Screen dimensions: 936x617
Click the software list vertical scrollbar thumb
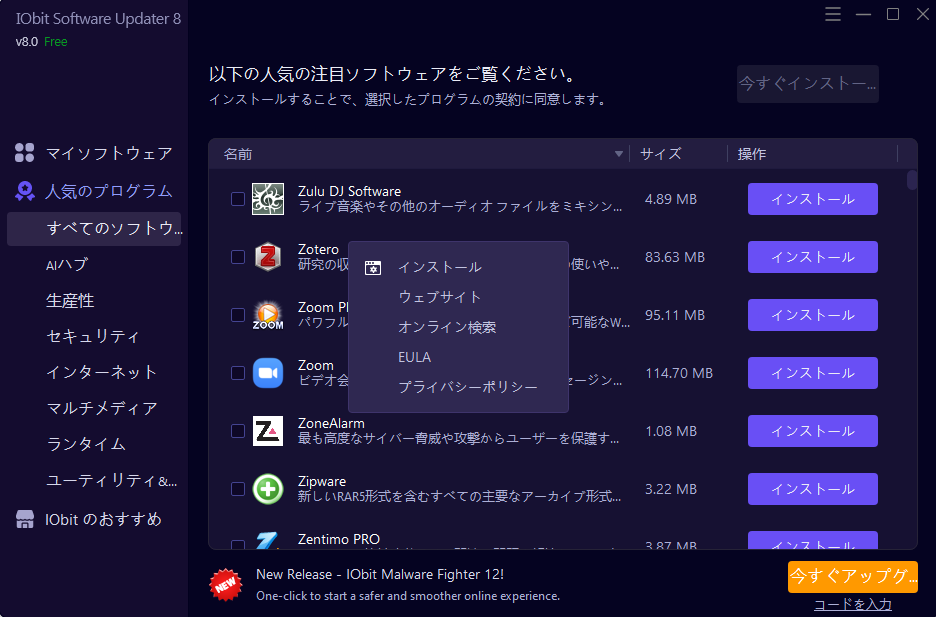(912, 180)
